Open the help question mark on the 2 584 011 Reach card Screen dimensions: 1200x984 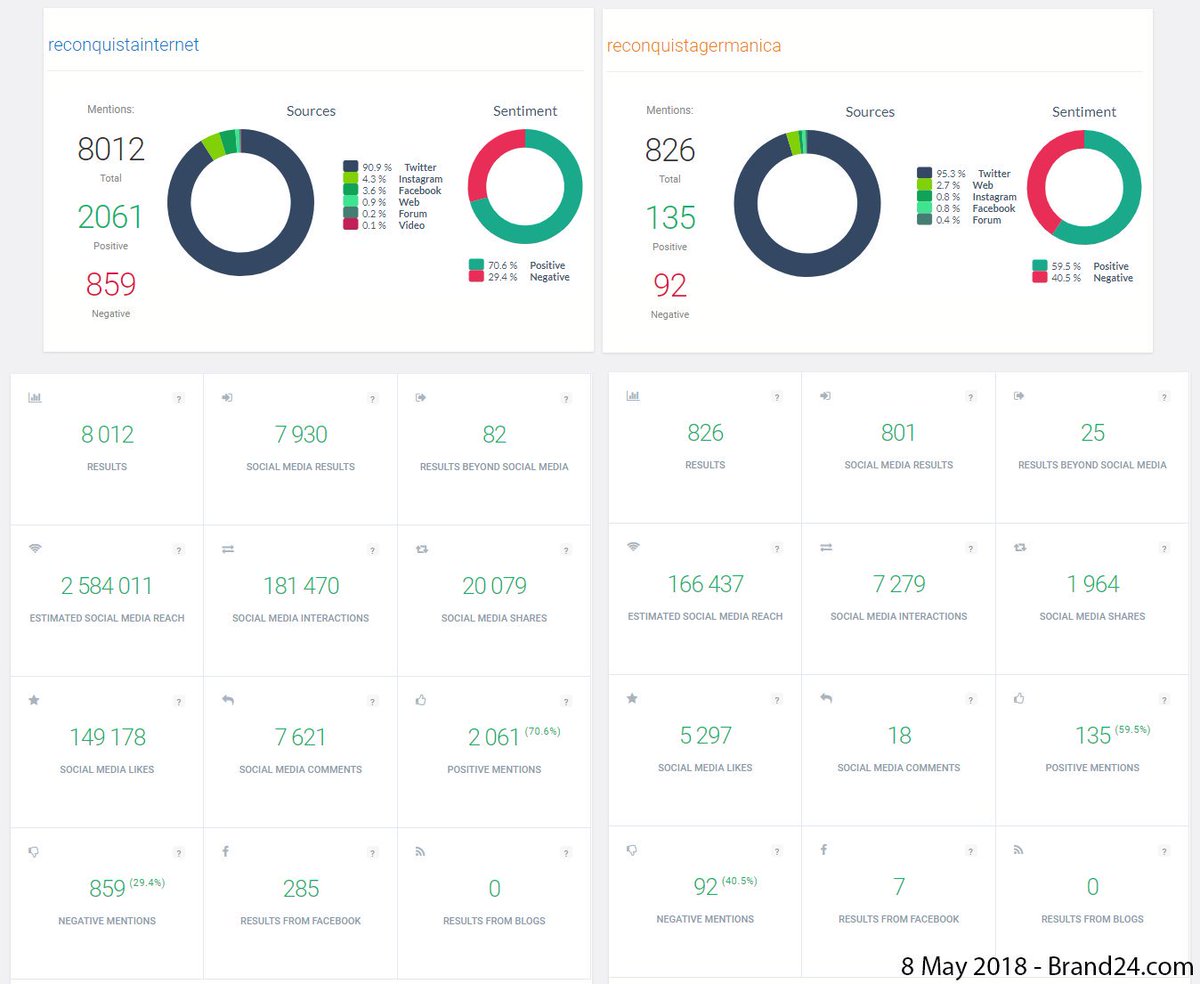179,550
